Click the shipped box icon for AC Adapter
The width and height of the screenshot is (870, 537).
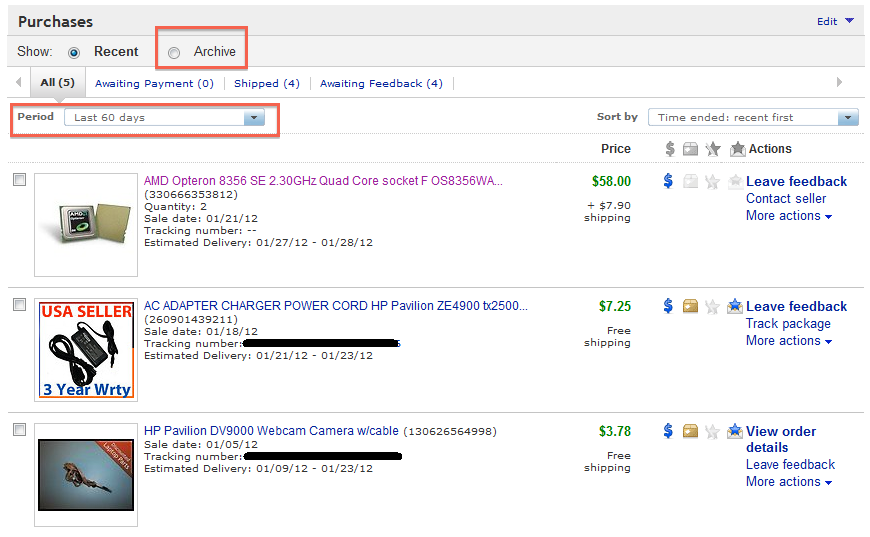click(x=690, y=306)
